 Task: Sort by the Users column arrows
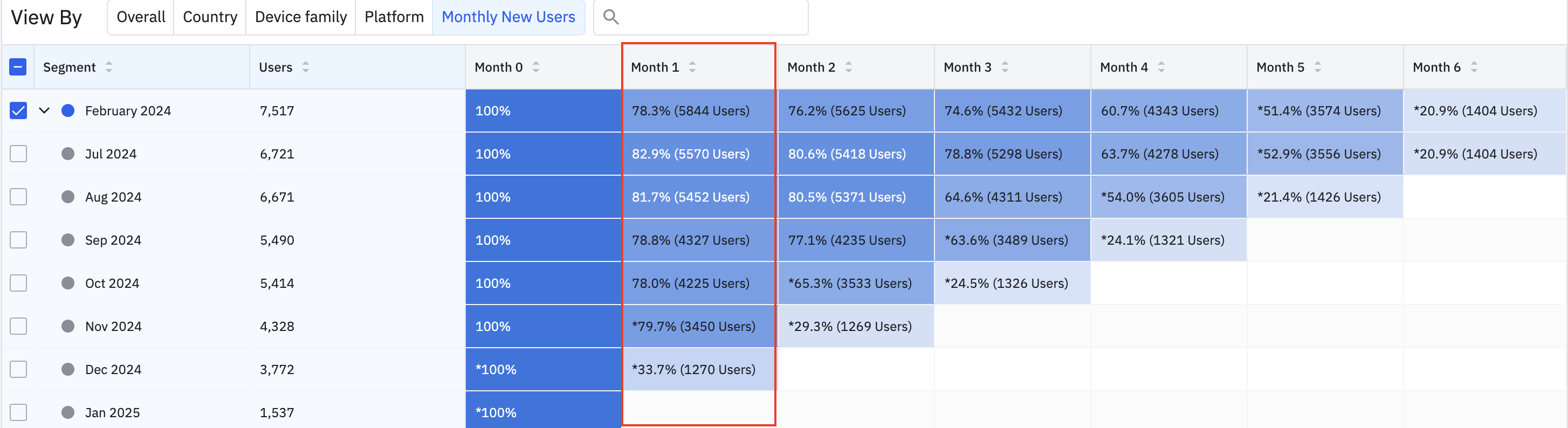(x=306, y=67)
